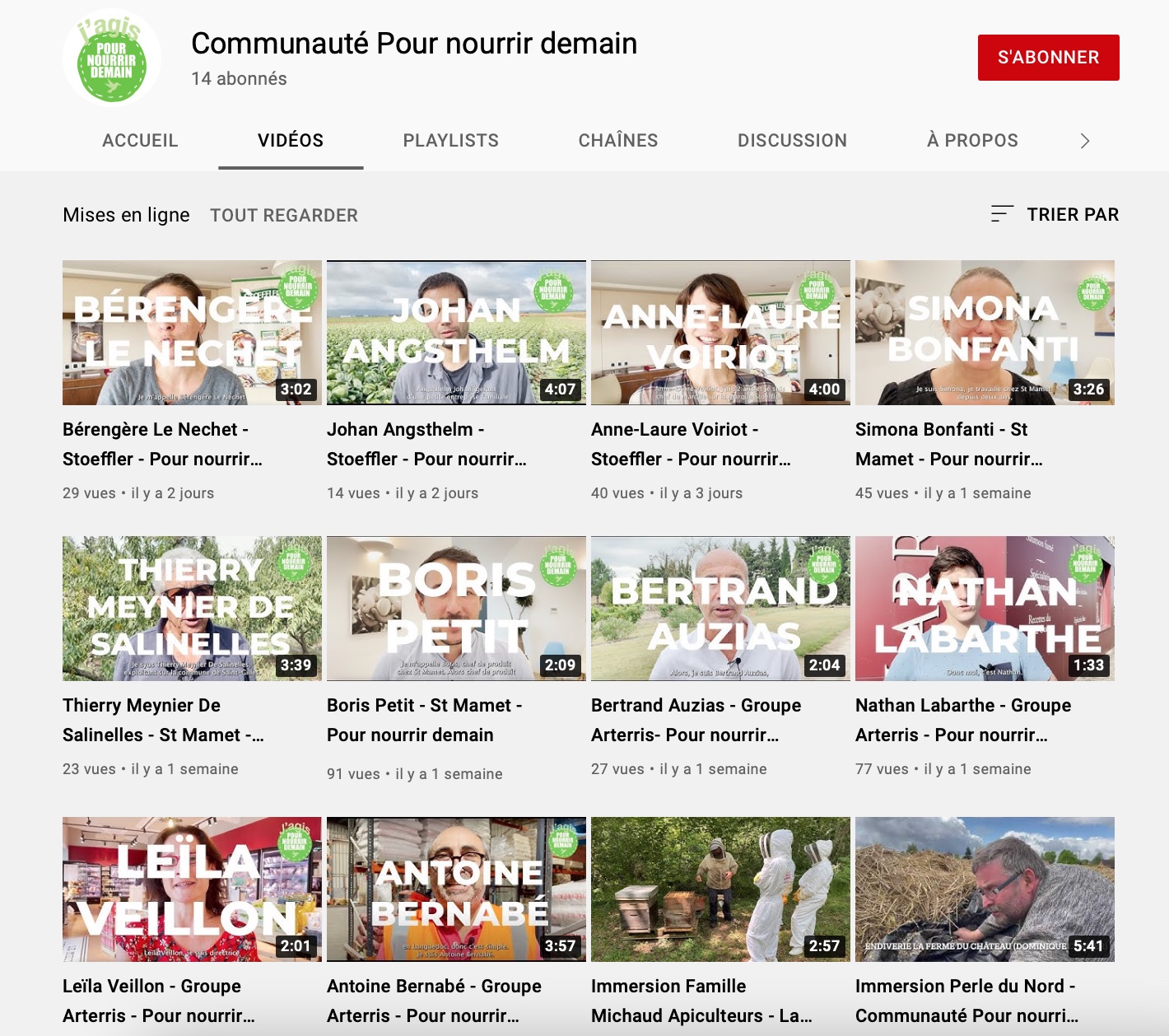Click the Pour Nourrir Demain channel avatar
Viewport: 1169px width, 1036px height.
[x=111, y=58]
